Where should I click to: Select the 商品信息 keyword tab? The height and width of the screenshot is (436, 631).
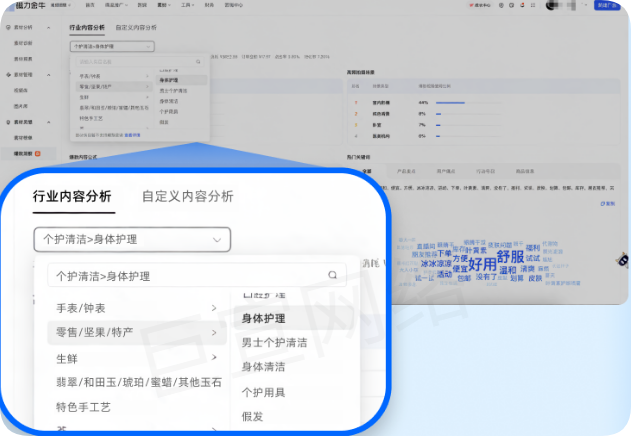525,171
